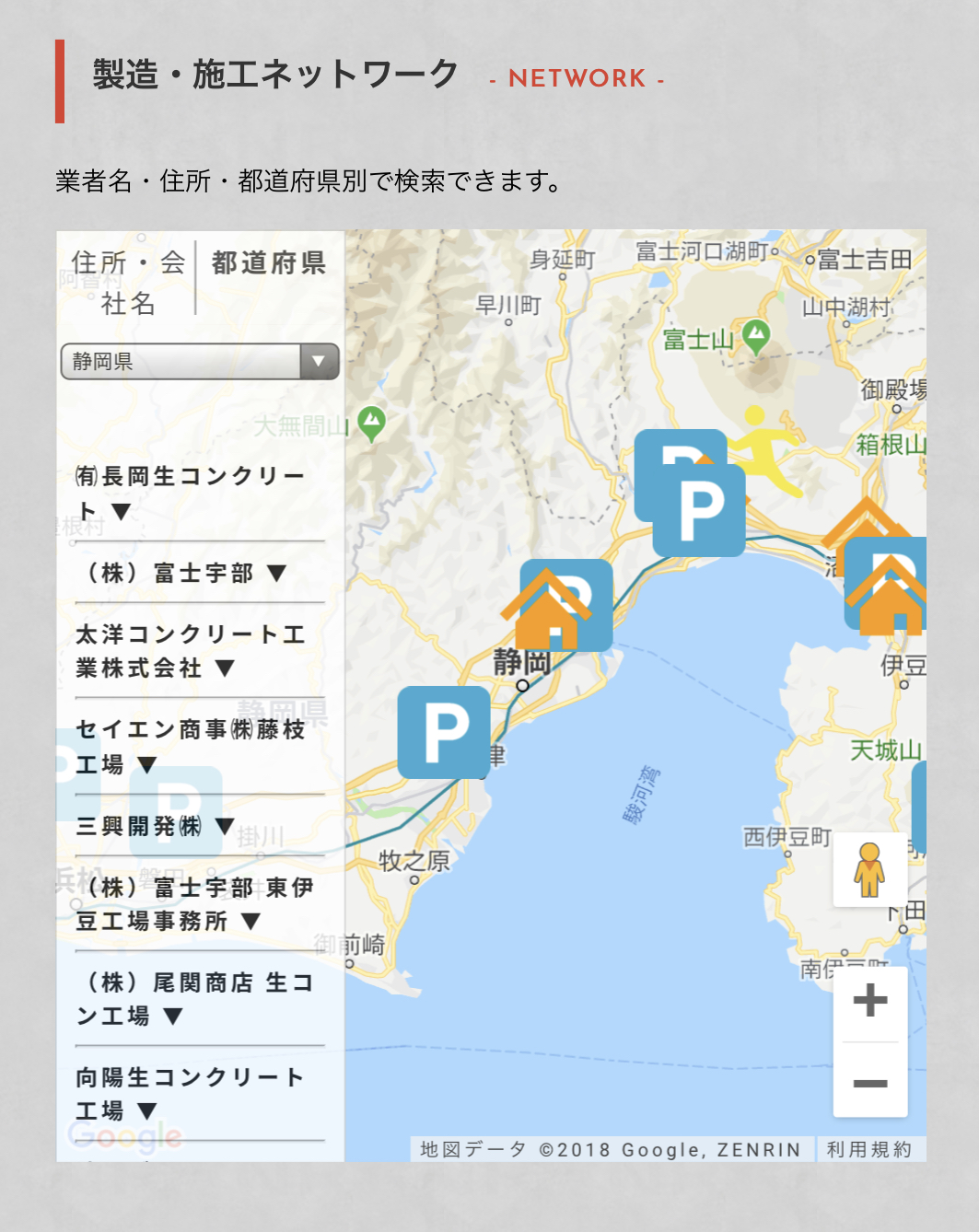Click the 静岡 city label on map

(521, 661)
